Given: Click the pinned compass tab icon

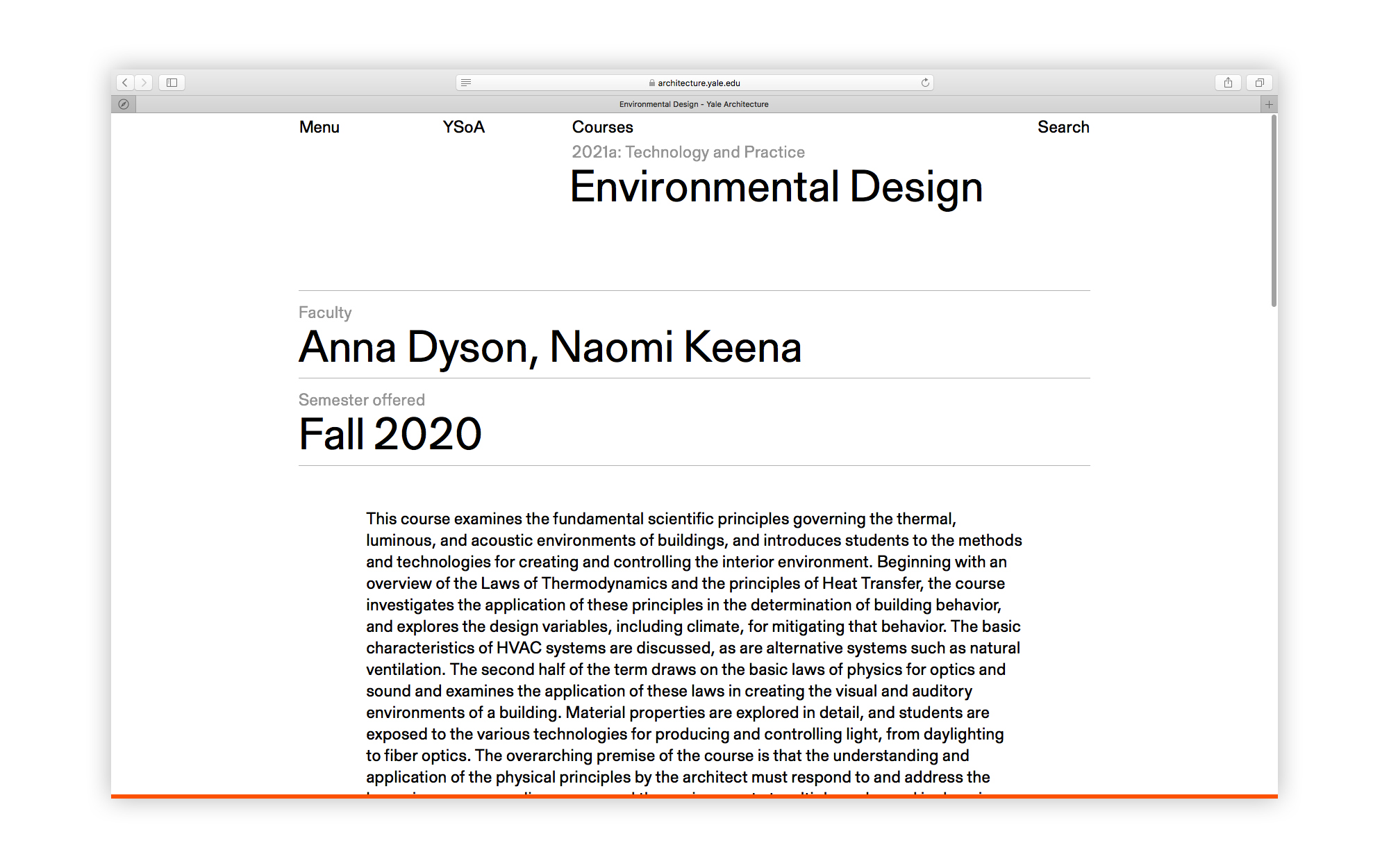Looking at the screenshot, I should (124, 104).
